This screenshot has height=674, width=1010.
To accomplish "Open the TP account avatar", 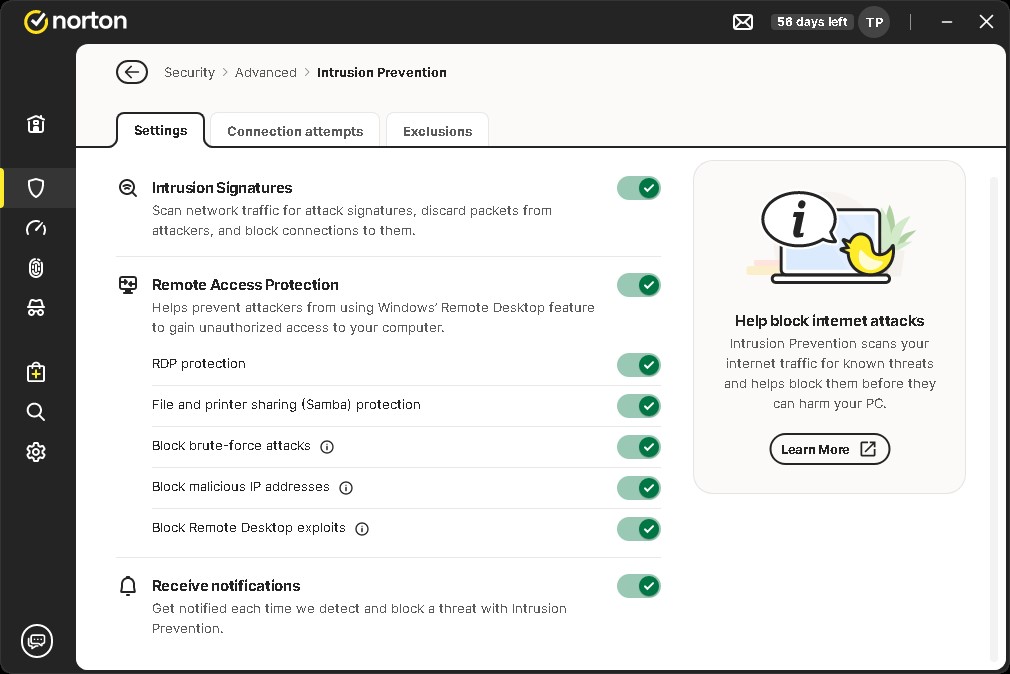I will pyautogui.click(x=874, y=22).
